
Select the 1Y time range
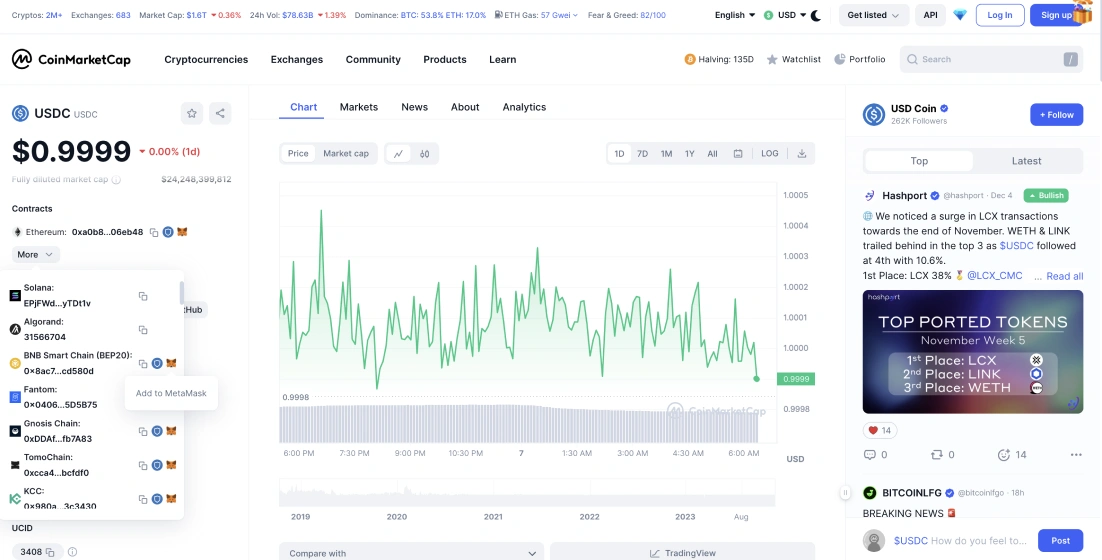(689, 153)
